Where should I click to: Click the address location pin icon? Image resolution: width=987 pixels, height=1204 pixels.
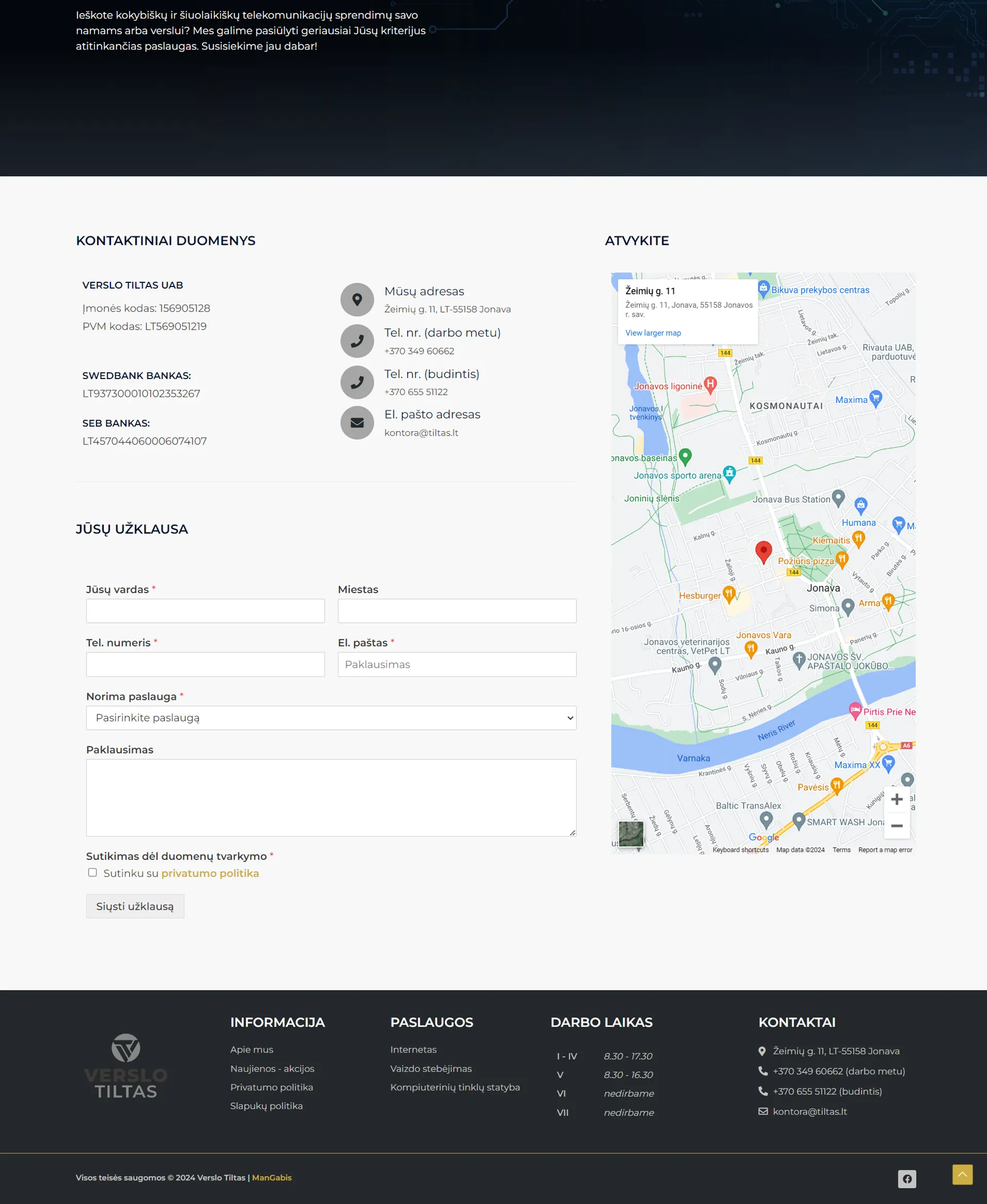[x=357, y=299]
